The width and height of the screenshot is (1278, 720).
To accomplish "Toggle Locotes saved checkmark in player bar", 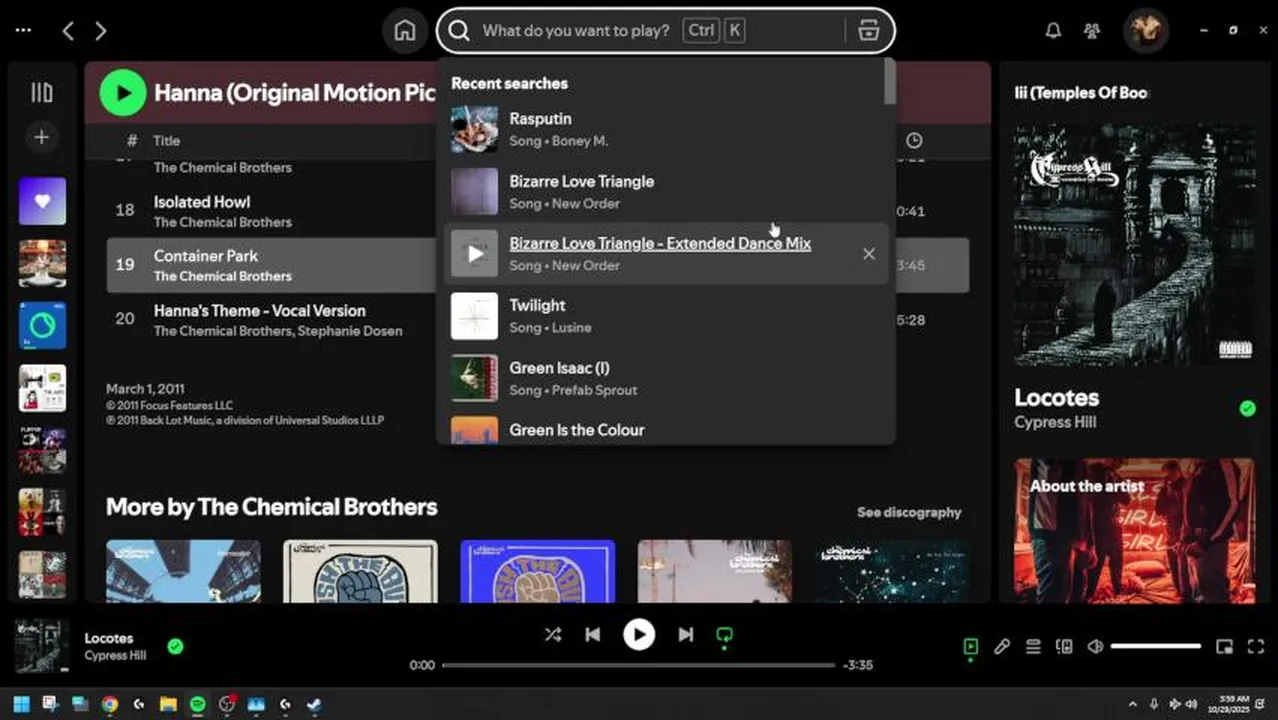I will 175,646.
